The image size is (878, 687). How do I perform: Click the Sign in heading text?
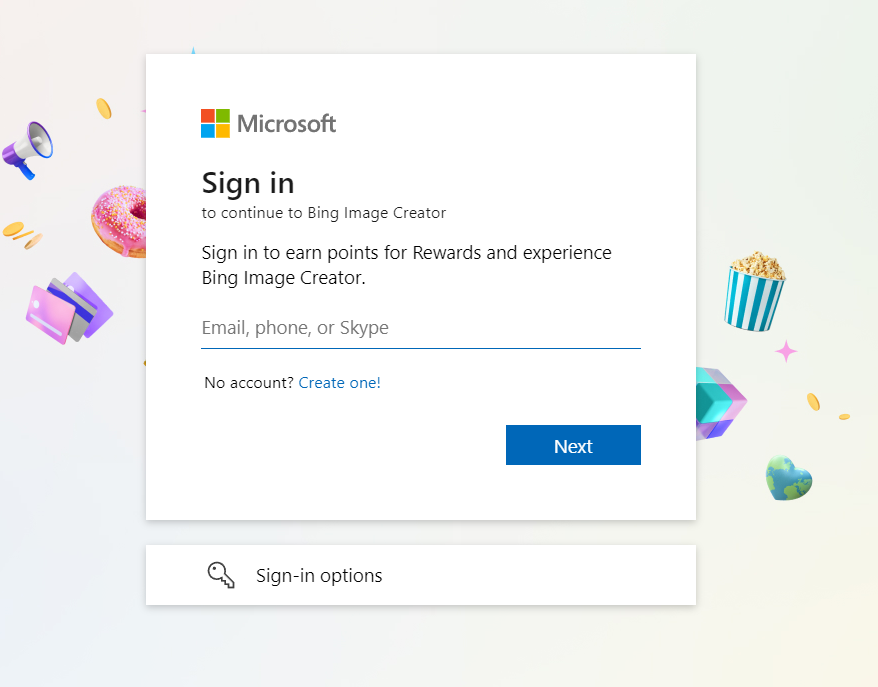(247, 184)
